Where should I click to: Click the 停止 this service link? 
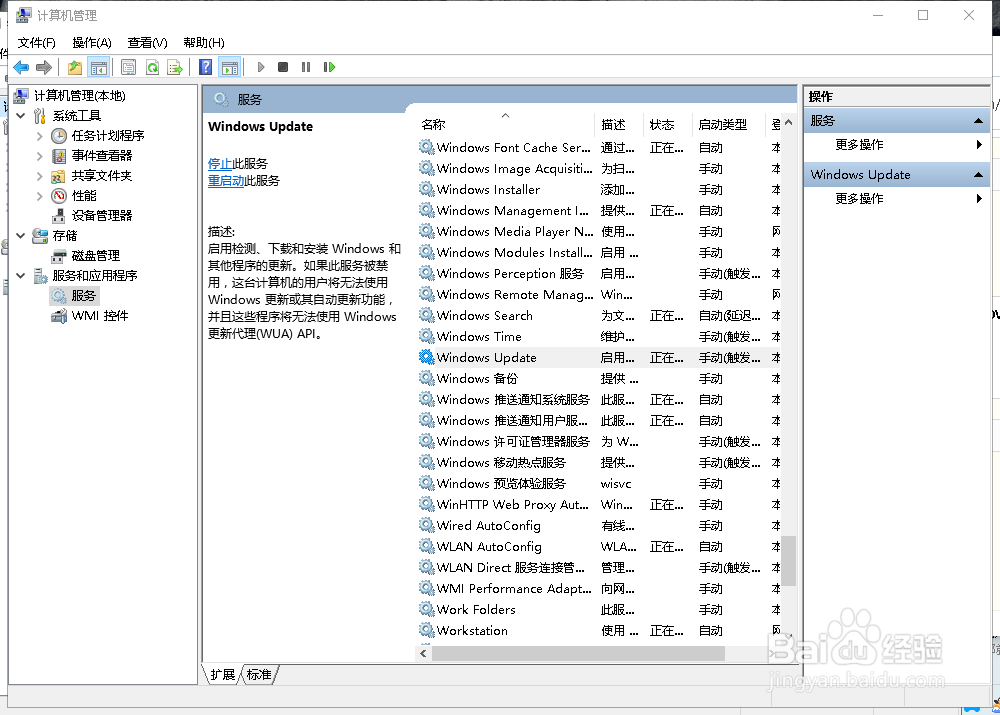coord(220,164)
